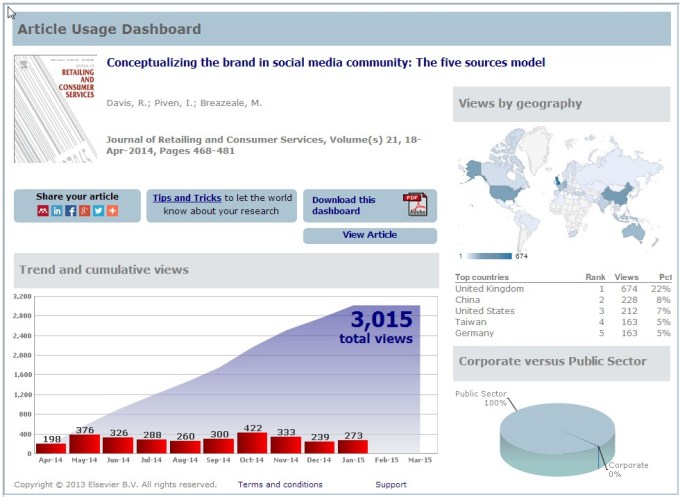Share article on LinkedIn

[x=57, y=211]
